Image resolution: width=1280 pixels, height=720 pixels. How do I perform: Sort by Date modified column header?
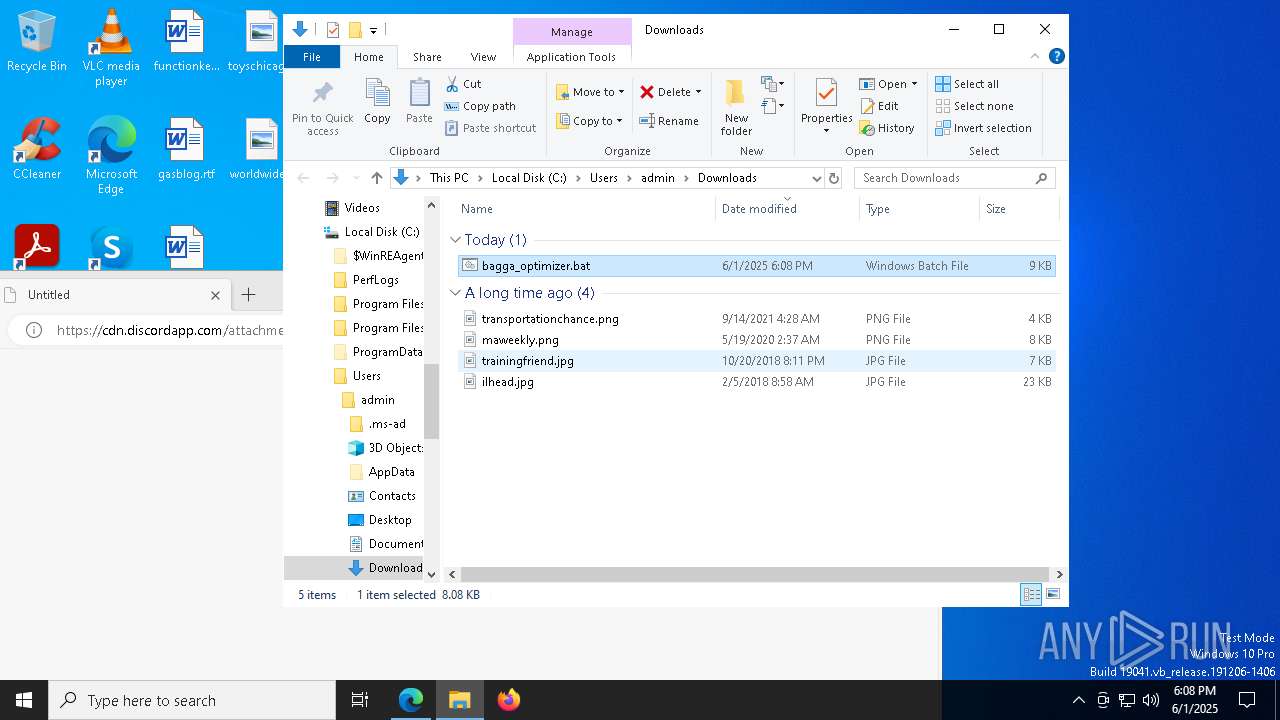(787, 209)
